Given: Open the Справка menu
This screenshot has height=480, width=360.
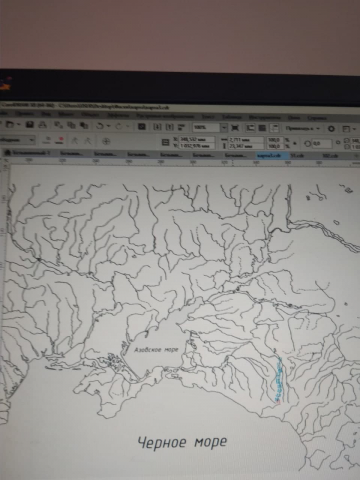Looking at the screenshot, I should pyautogui.click(x=317, y=118).
